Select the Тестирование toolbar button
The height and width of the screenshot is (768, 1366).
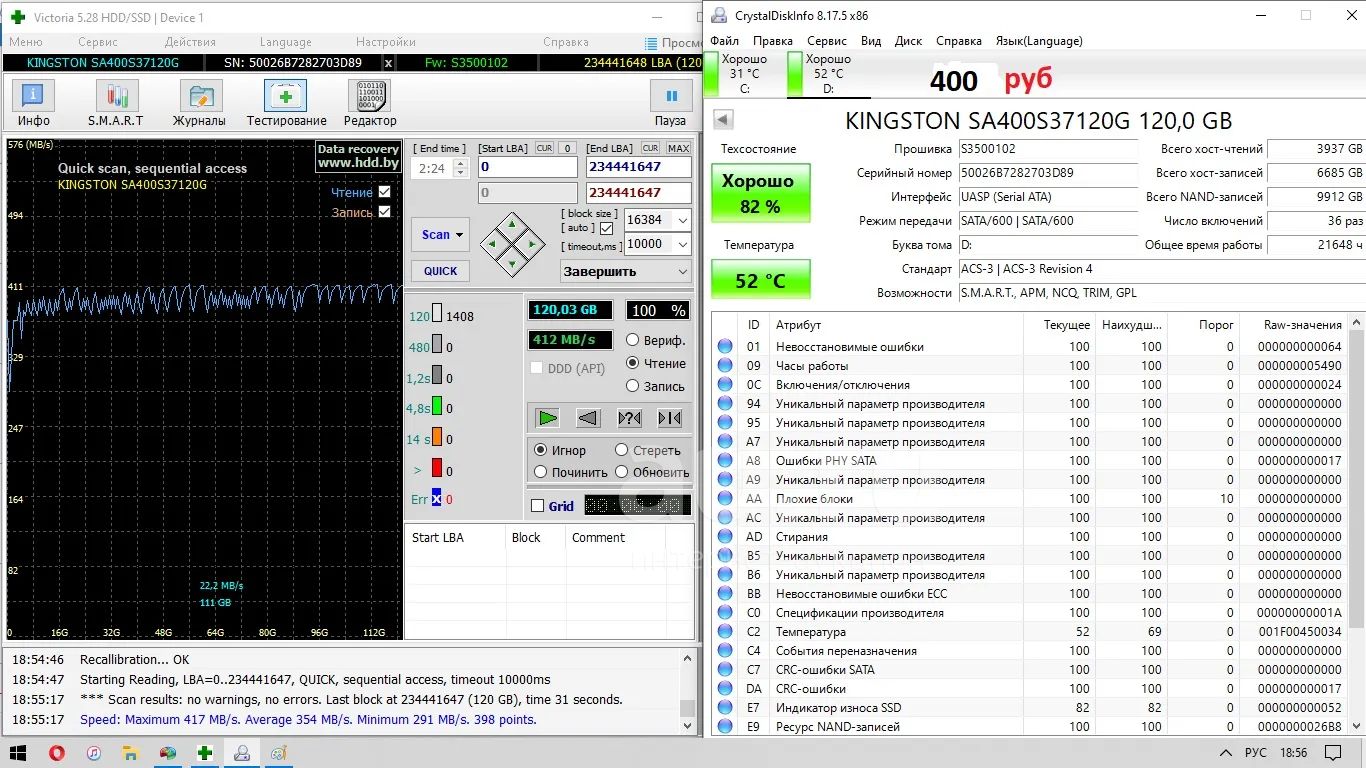pyautogui.click(x=286, y=104)
